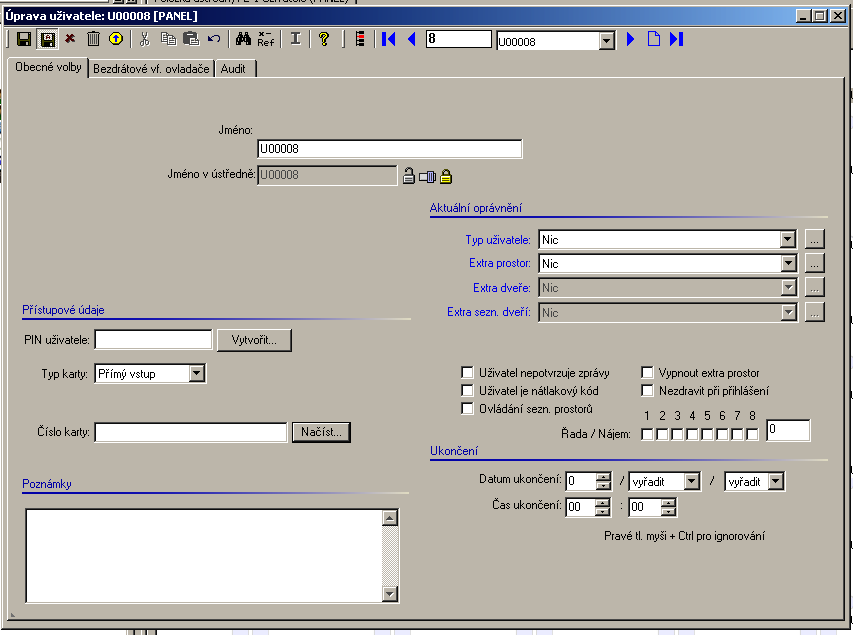Jump to first record with blue arrow
Screen dimensions: 853x635
389,39
